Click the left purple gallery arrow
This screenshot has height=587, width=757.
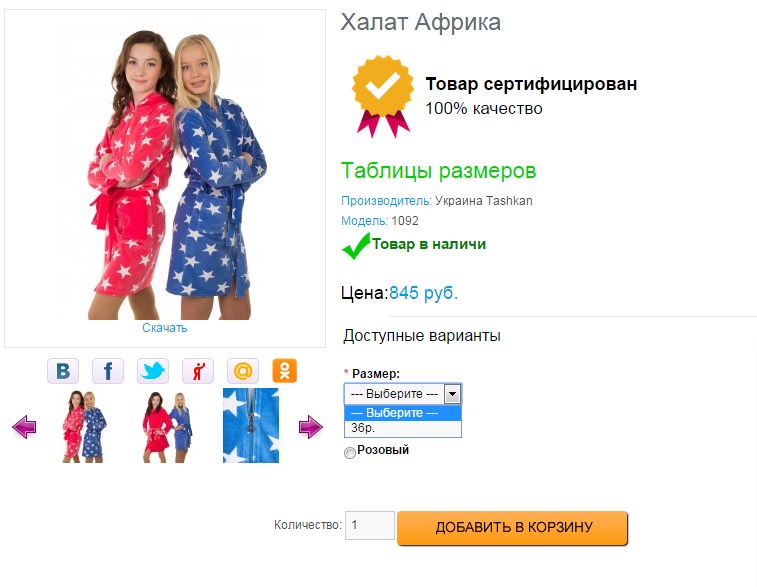[24, 427]
